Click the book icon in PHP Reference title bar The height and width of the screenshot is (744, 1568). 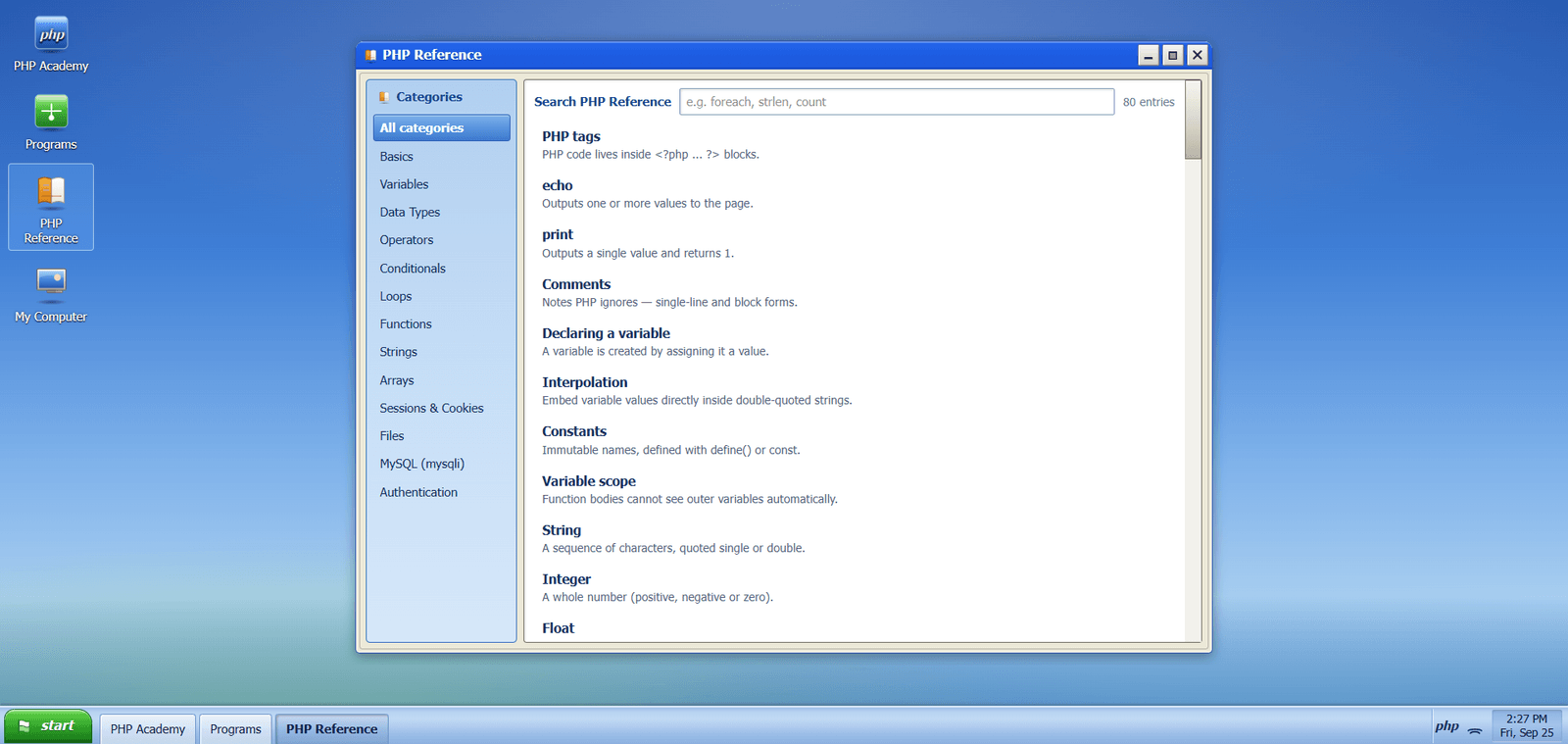click(x=370, y=55)
